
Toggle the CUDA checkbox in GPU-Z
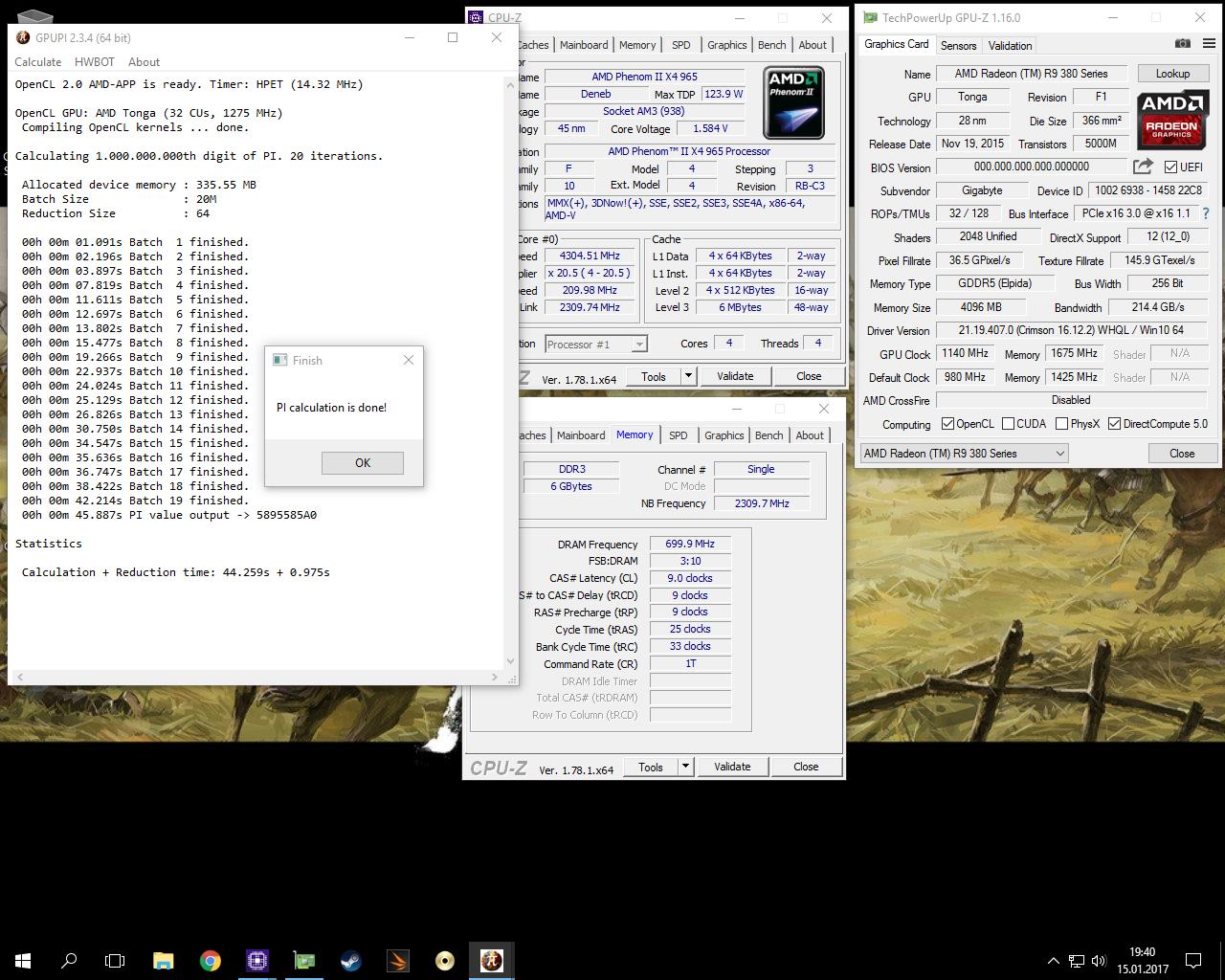click(1008, 424)
